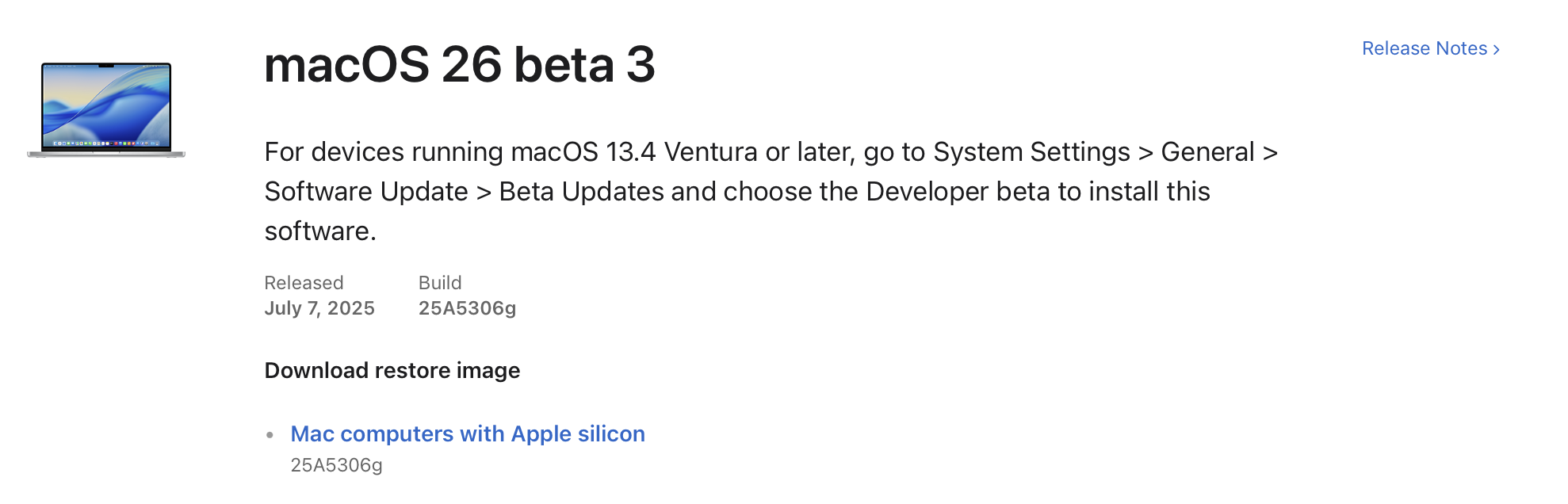Click the Build label above the build number
1568x504 pixels.
(440, 283)
